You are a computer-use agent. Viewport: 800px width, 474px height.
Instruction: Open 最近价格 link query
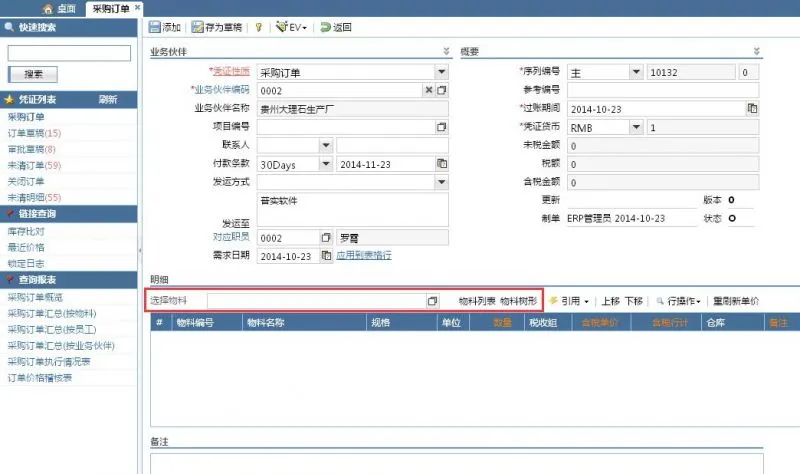(26, 247)
